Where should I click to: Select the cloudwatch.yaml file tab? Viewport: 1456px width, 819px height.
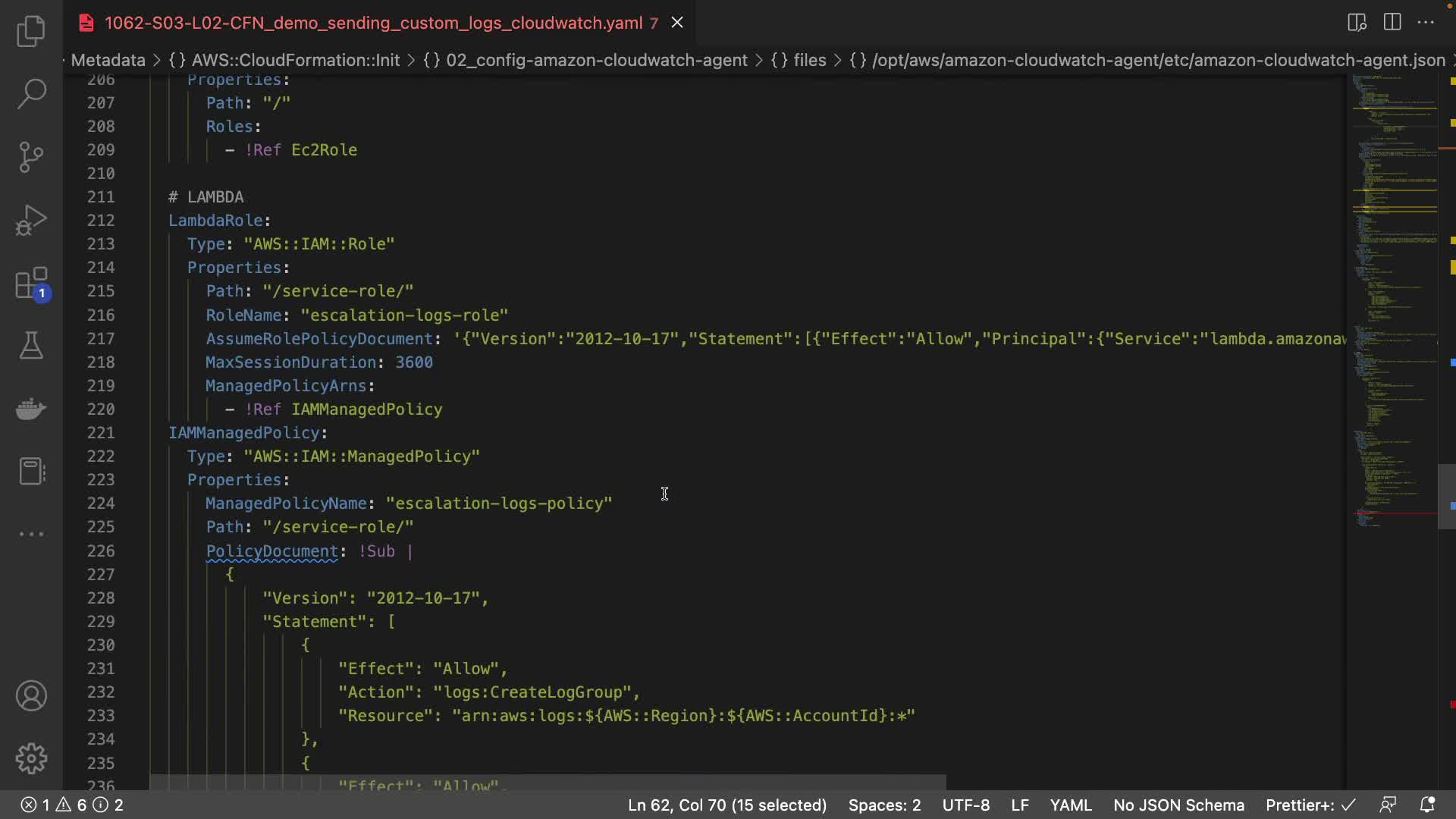coord(373,23)
